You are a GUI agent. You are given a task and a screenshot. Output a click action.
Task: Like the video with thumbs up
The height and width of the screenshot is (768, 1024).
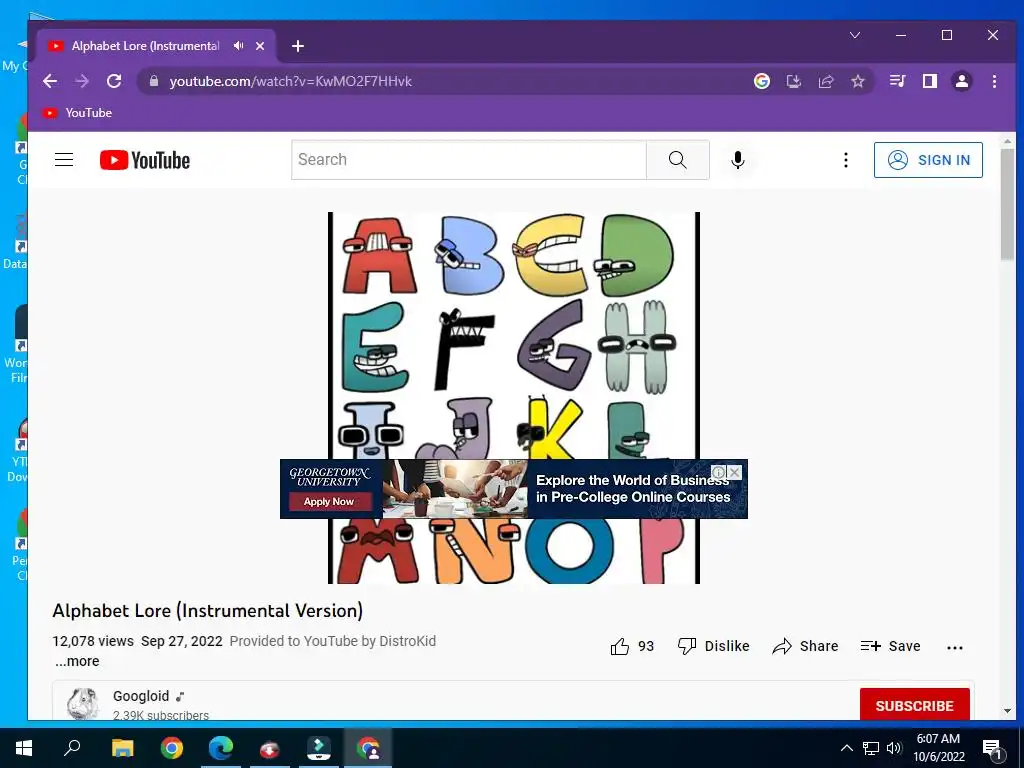632,647
